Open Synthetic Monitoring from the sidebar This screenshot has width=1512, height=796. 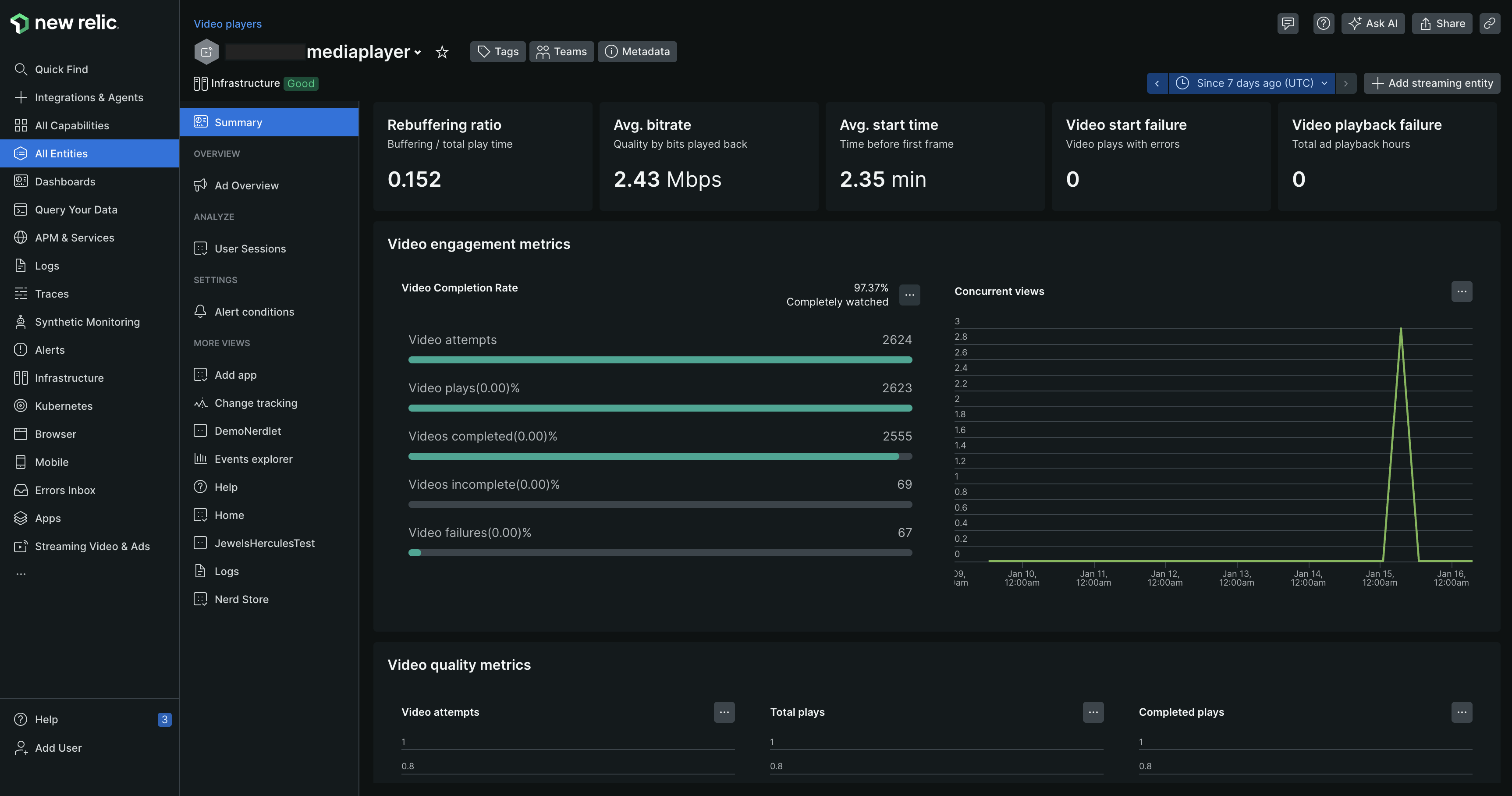click(87, 322)
